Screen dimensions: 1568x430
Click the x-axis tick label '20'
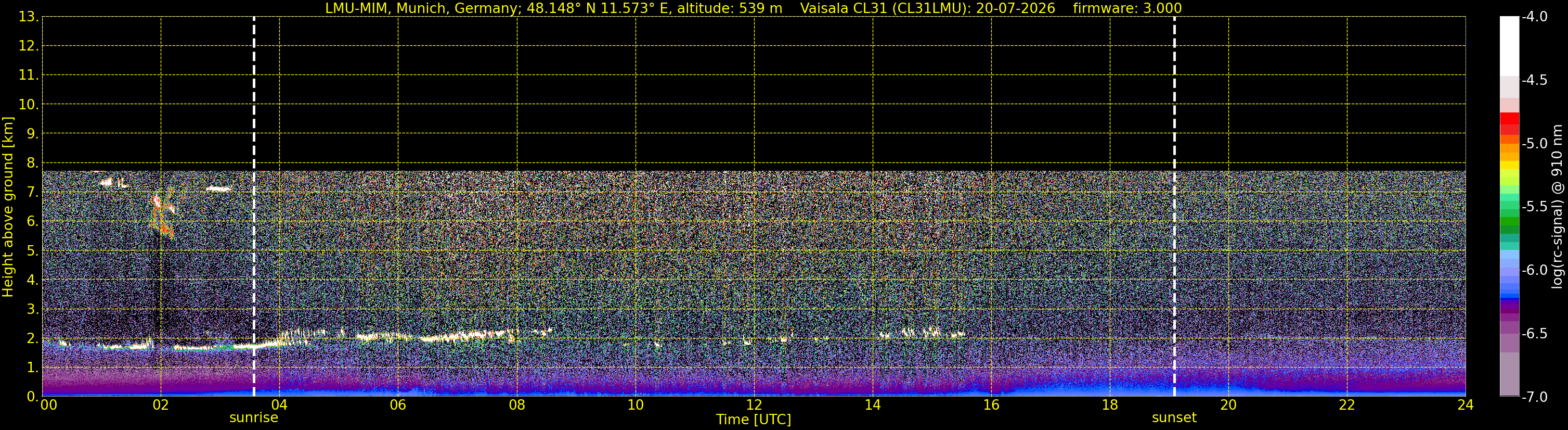point(1228,406)
